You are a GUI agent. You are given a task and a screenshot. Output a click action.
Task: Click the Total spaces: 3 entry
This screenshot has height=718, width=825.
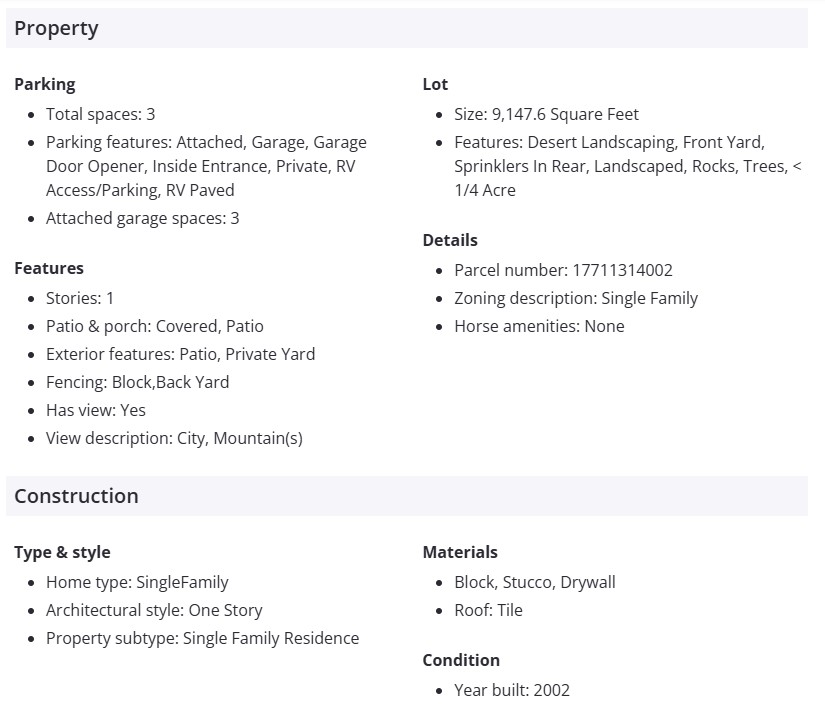pyautogui.click(x=100, y=114)
